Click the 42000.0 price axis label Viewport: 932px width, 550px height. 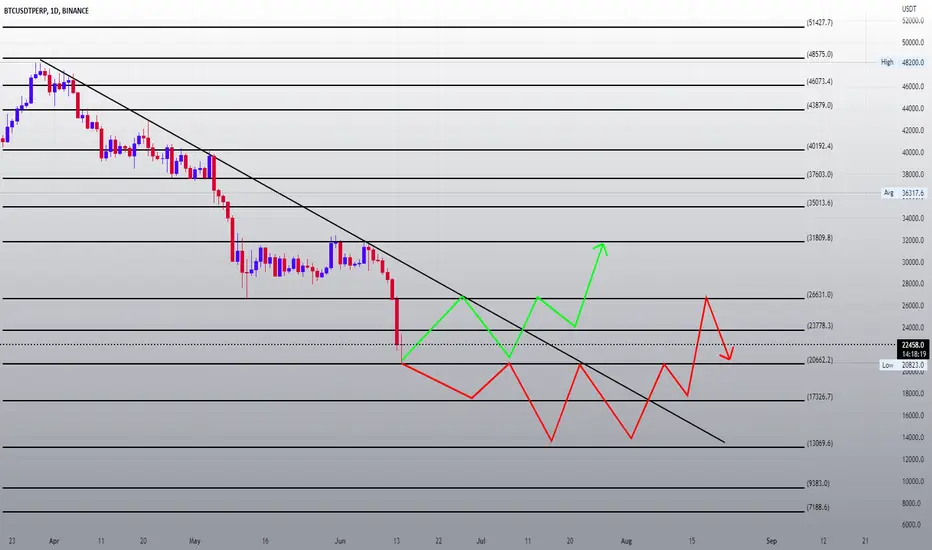(913, 130)
